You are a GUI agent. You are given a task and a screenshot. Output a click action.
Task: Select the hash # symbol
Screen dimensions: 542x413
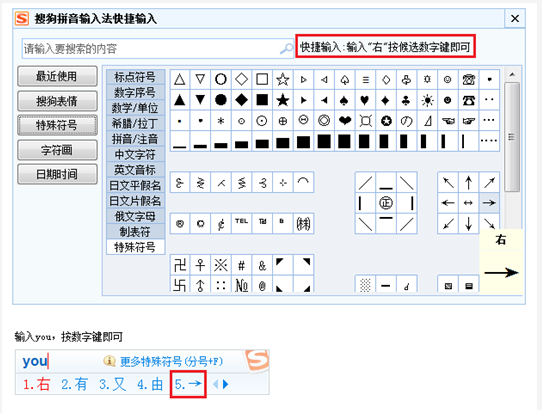[241, 265]
